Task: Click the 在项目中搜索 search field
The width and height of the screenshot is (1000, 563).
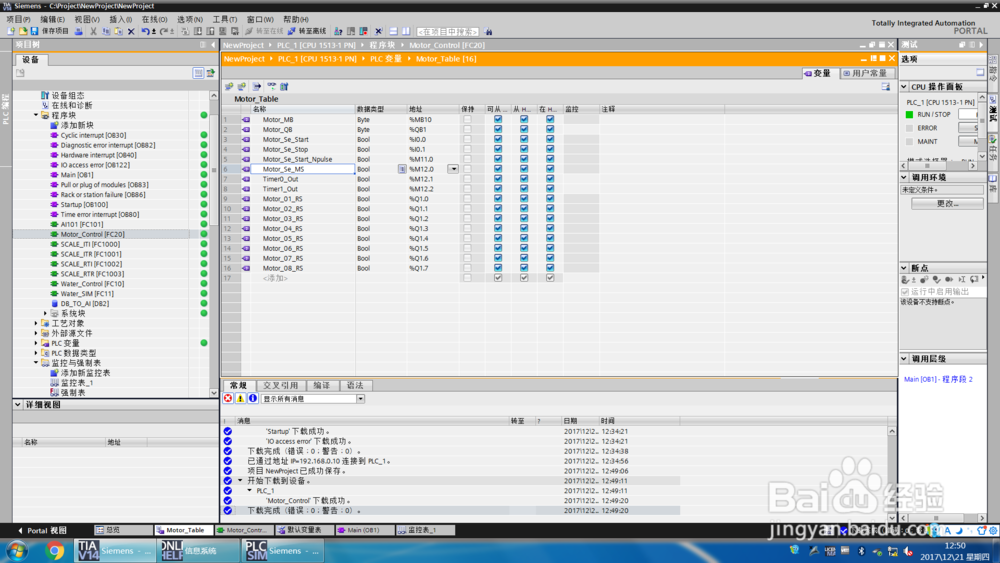Action: coord(448,31)
